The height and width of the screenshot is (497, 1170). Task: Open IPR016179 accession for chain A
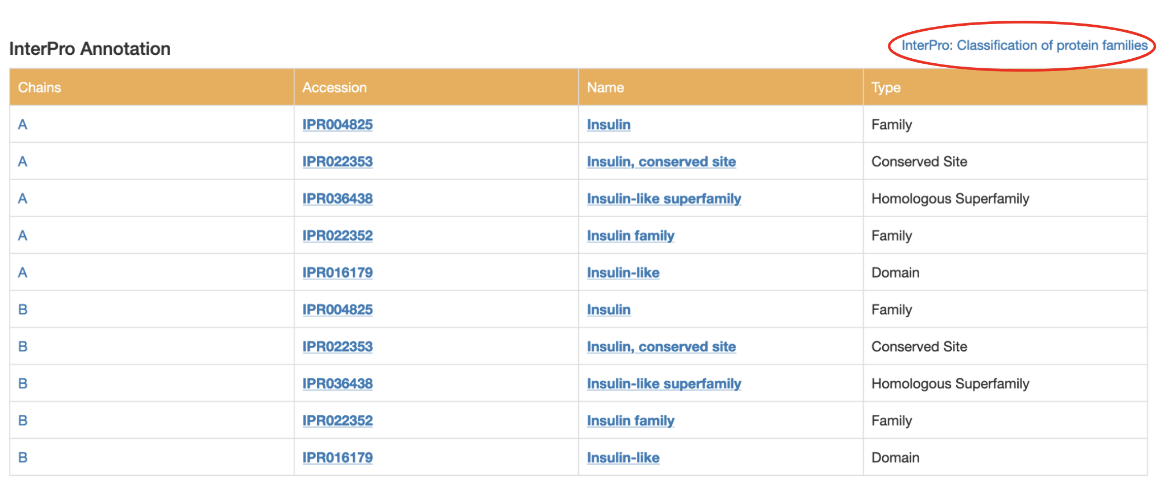pyautogui.click(x=337, y=273)
